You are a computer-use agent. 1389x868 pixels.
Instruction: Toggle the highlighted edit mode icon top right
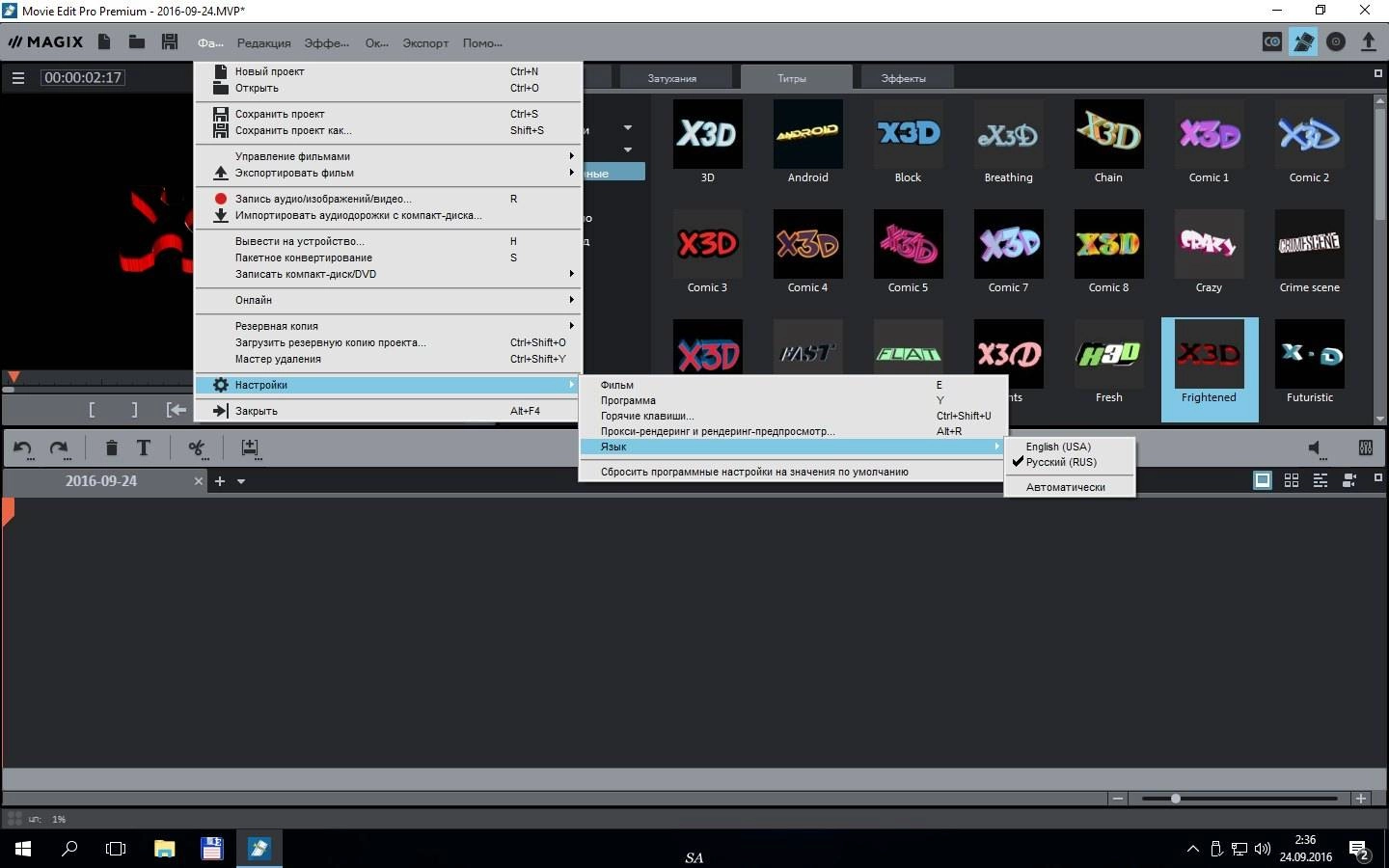coord(1303,41)
